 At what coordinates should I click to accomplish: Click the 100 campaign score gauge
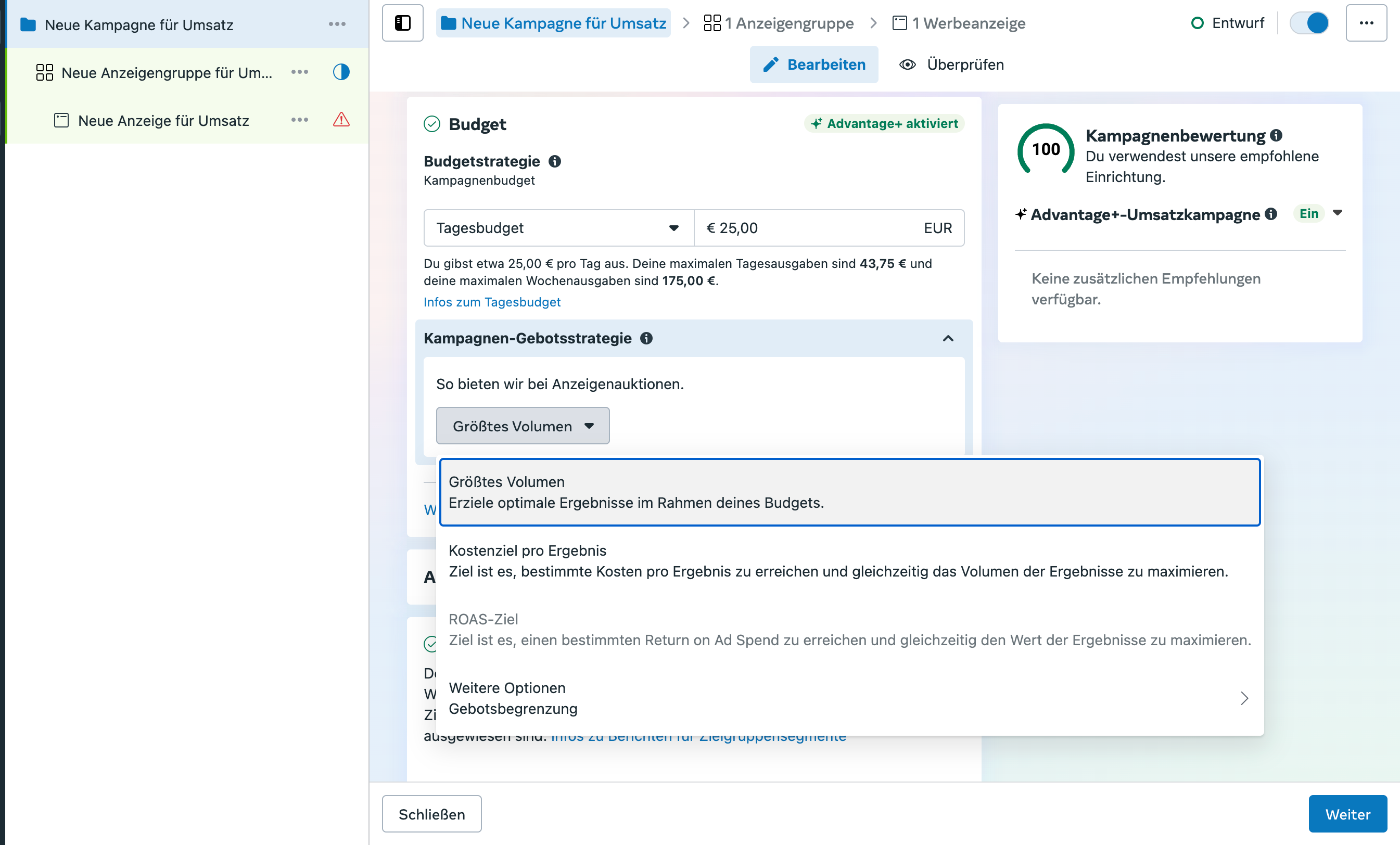click(1046, 149)
